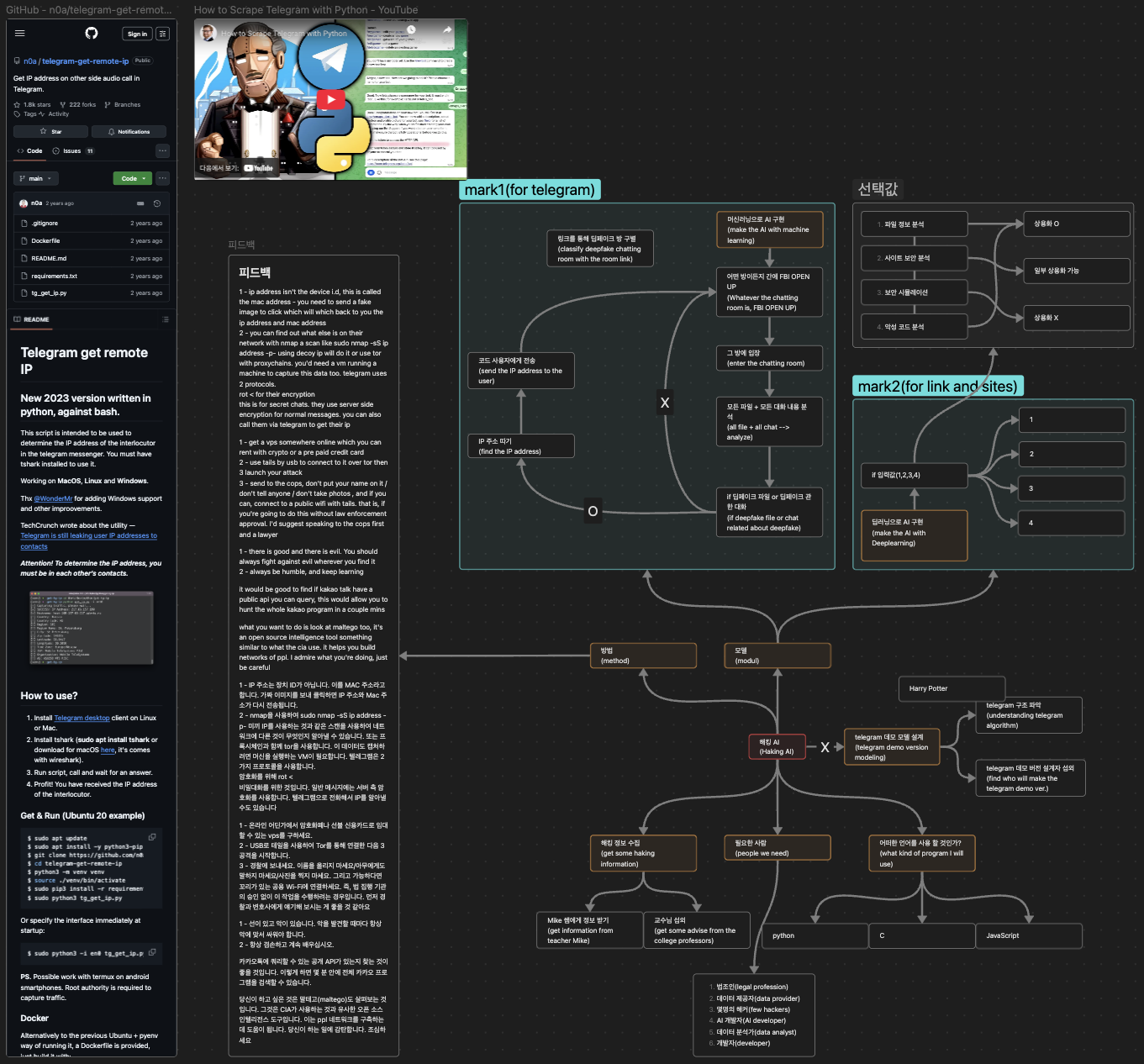This screenshot has height=1064, width=1144.
Task: Select the JavaScript language node
Action: point(1029,935)
